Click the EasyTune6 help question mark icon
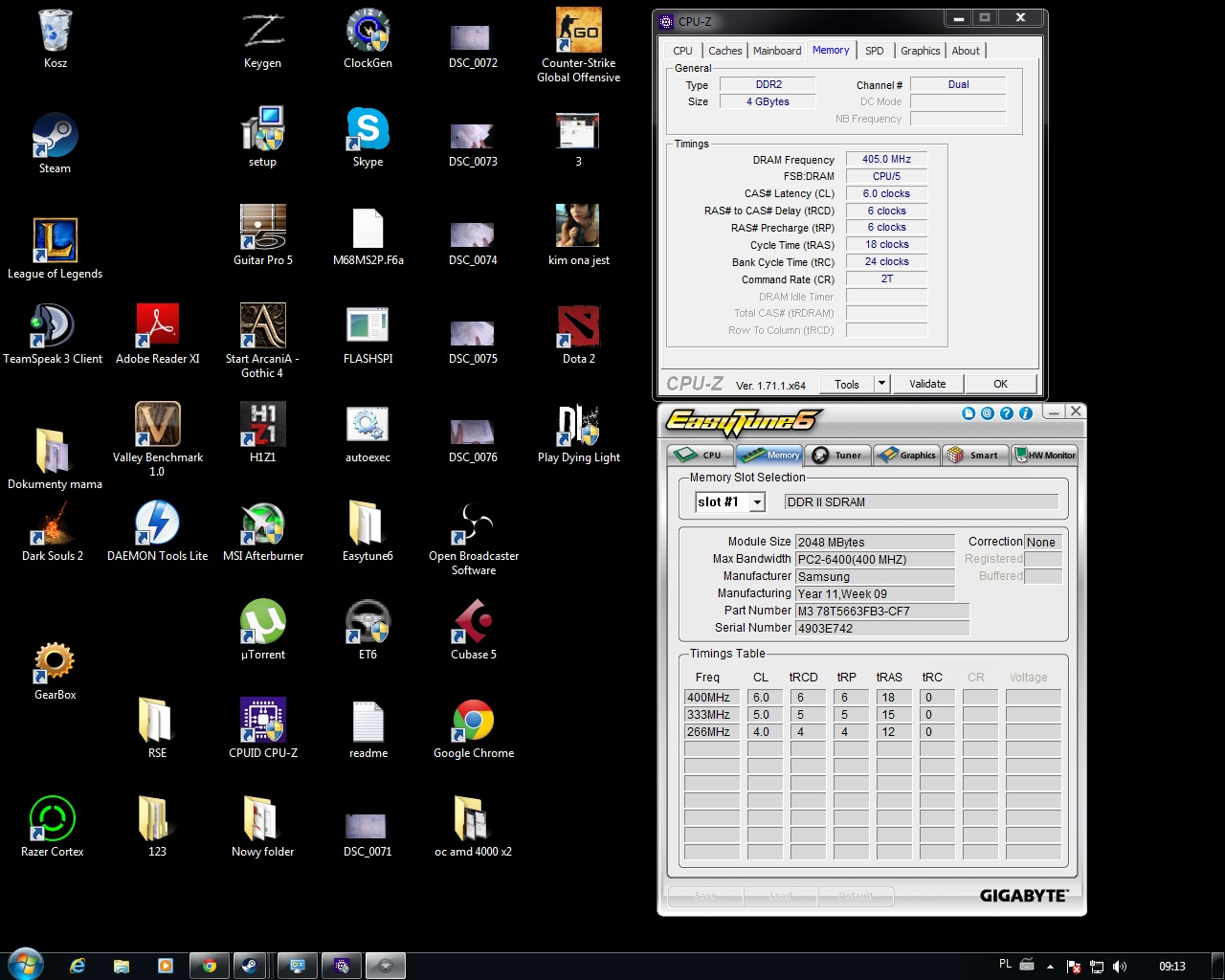Image resolution: width=1225 pixels, height=980 pixels. 1006,413
